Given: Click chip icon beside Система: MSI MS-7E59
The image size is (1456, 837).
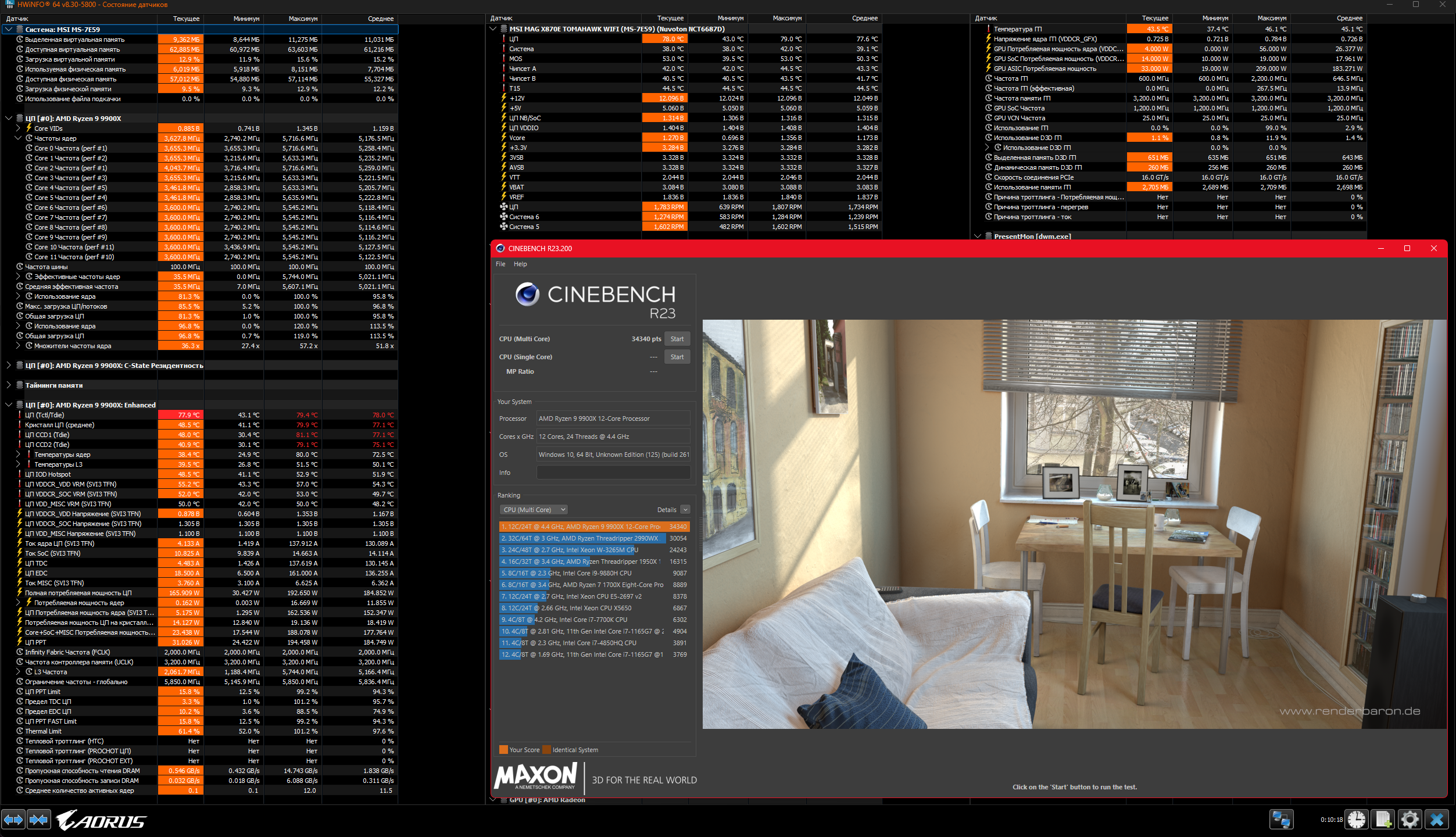Looking at the screenshot, I should 20,29.
